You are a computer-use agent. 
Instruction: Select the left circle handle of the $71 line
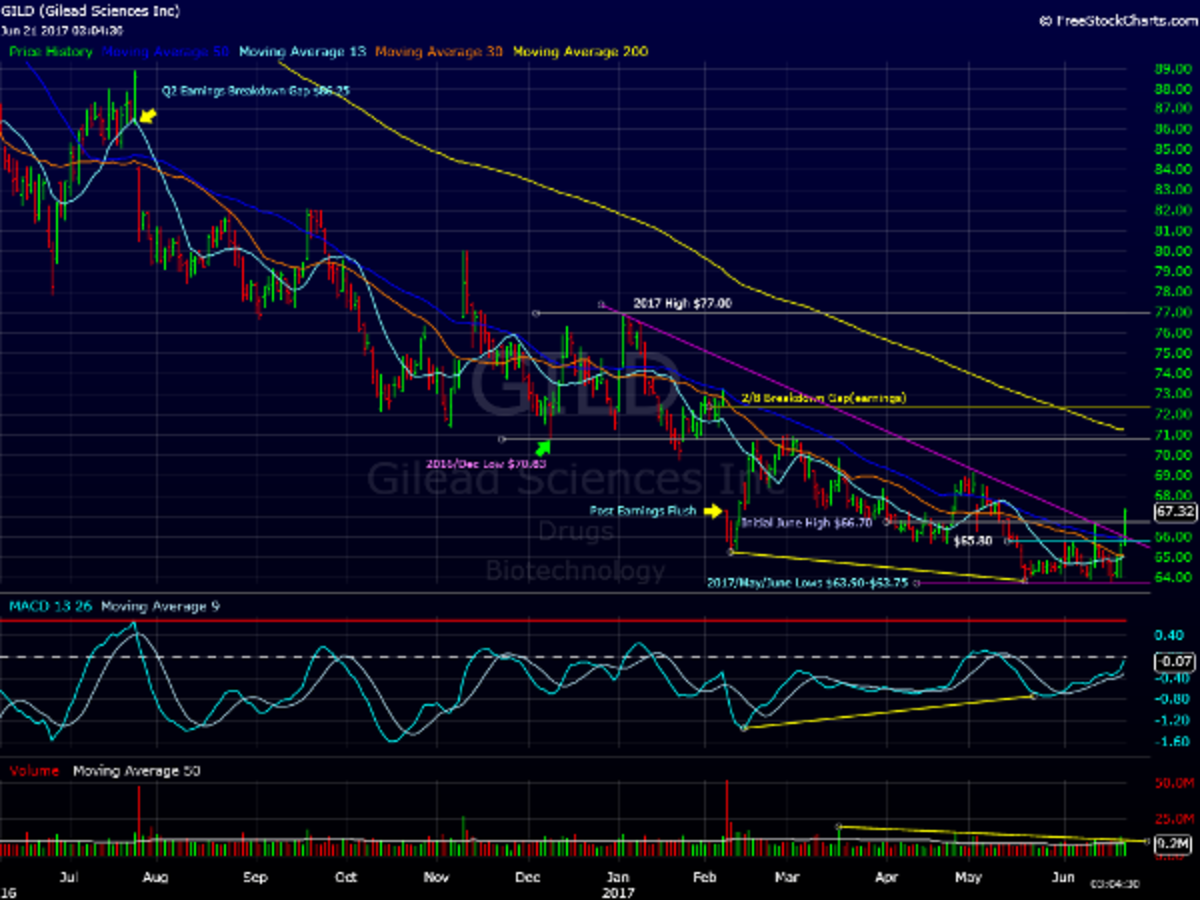[503, 439]
